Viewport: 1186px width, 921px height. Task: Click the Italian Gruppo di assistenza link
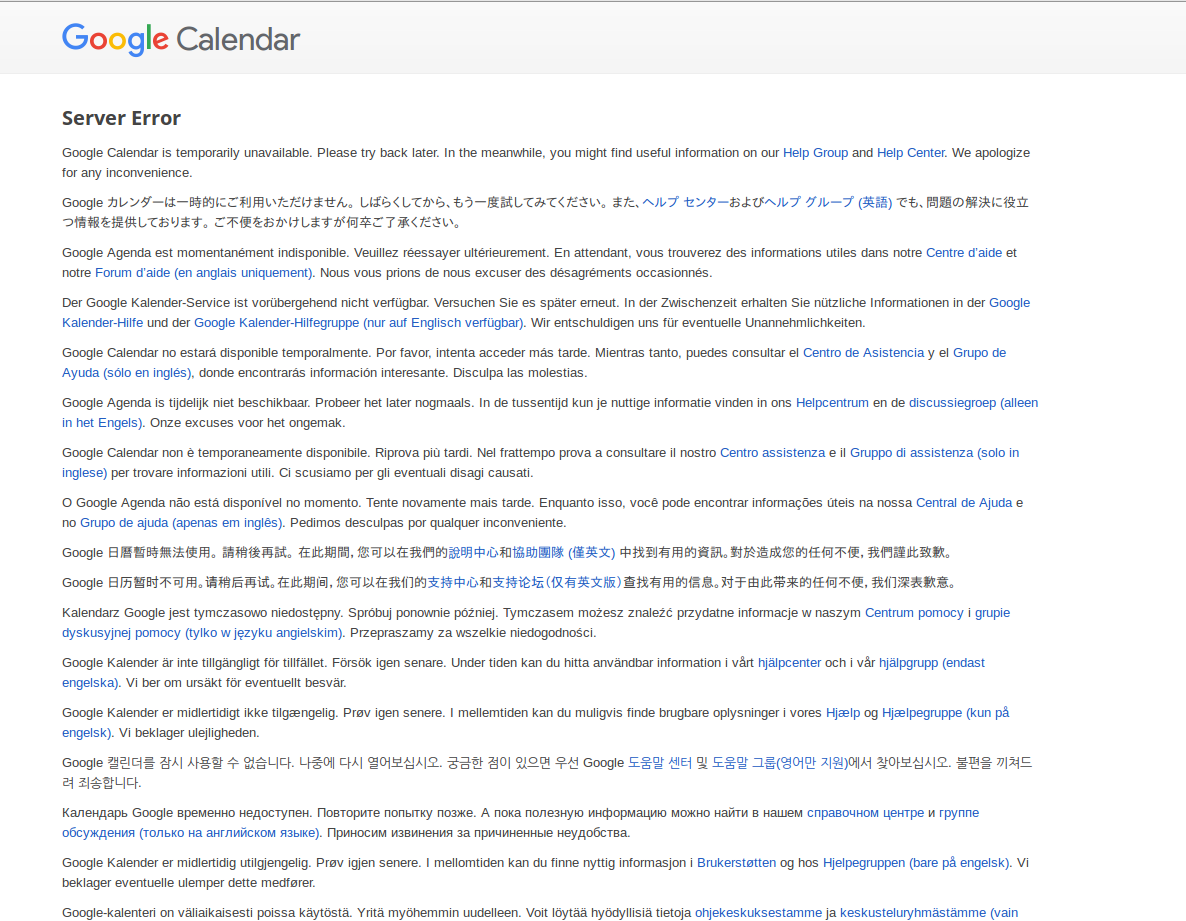[x=934, y=453]
